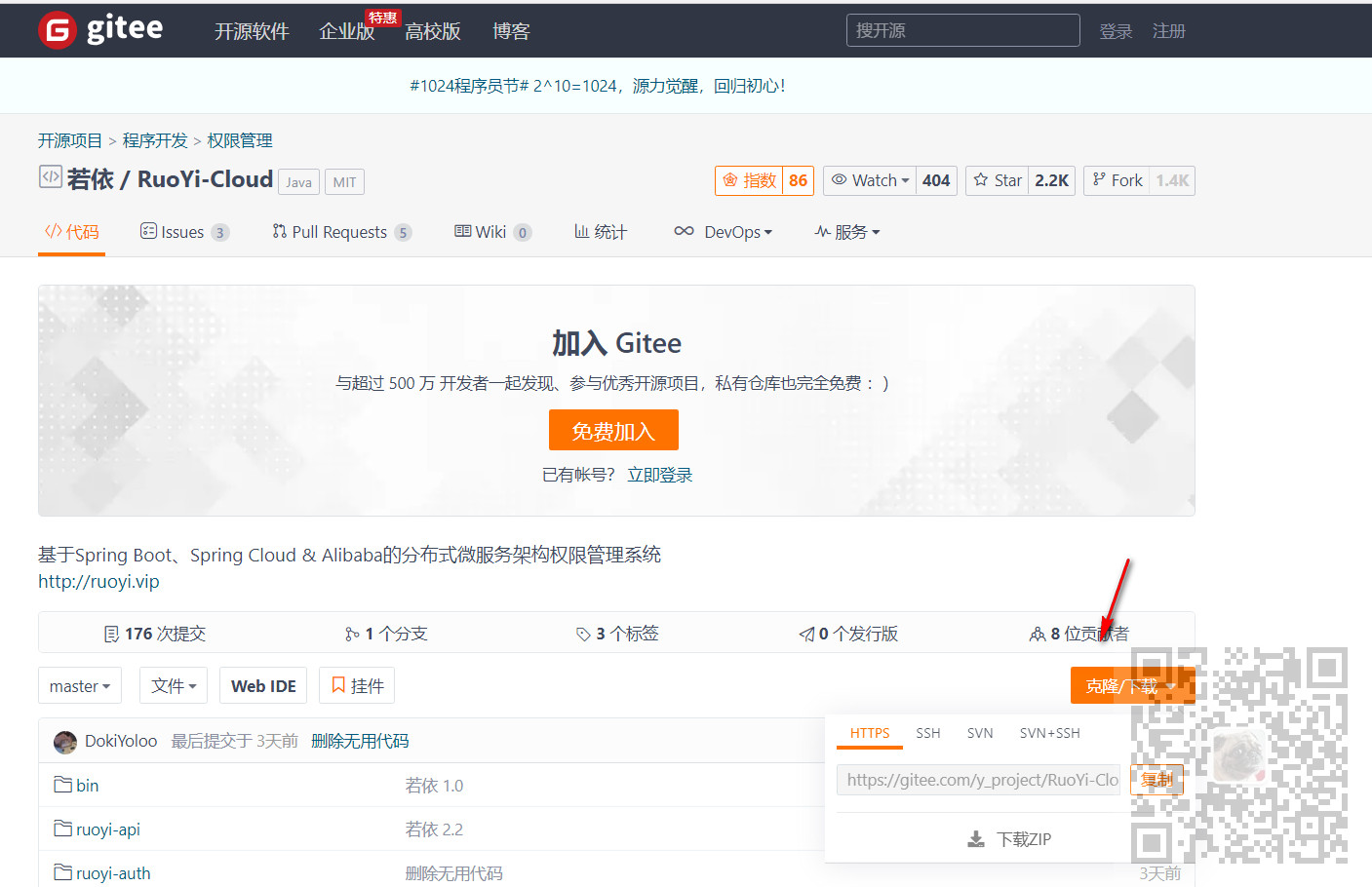Click the 登录 link in header
This screenshot has height=887, width=1372.
pyautogui.click(x=1116, y=31)
